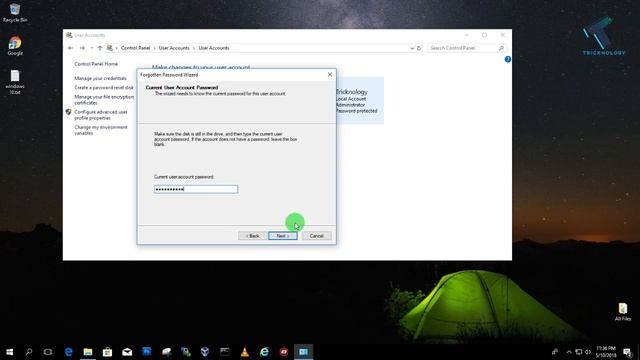The image size is (640, 360).
Task: Go forward in User Accounts window
Action: click(82, 48)
